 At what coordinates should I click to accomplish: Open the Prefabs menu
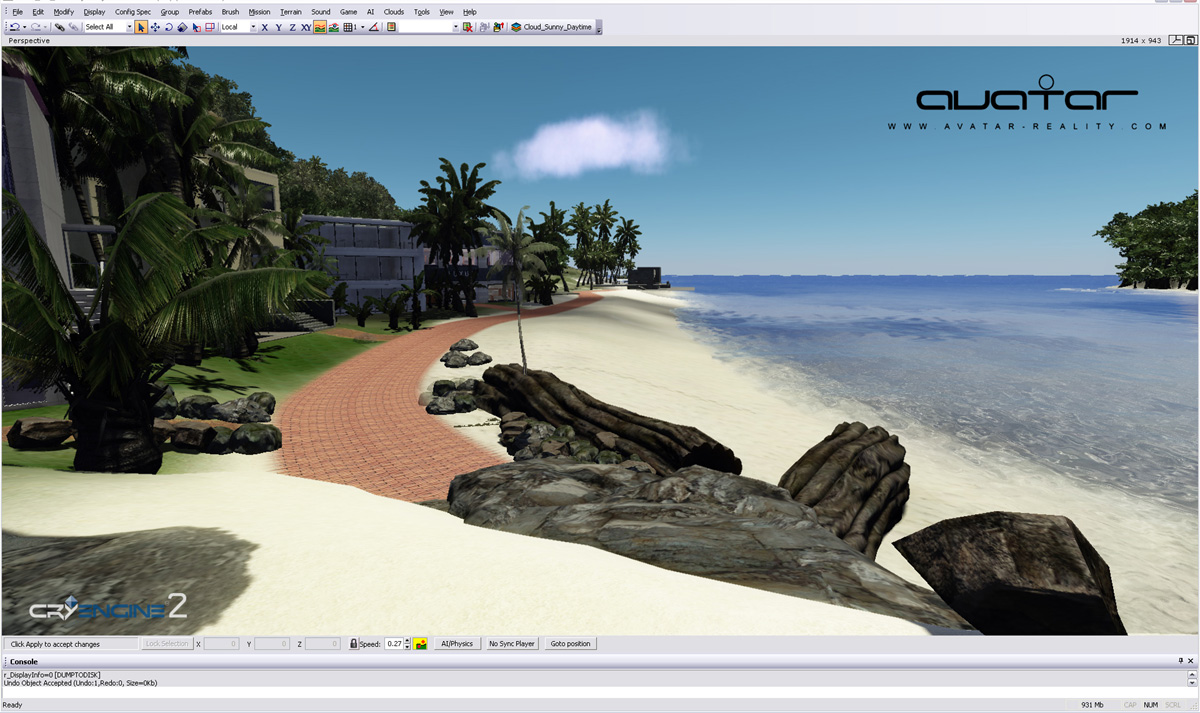(x=200, y=12)
